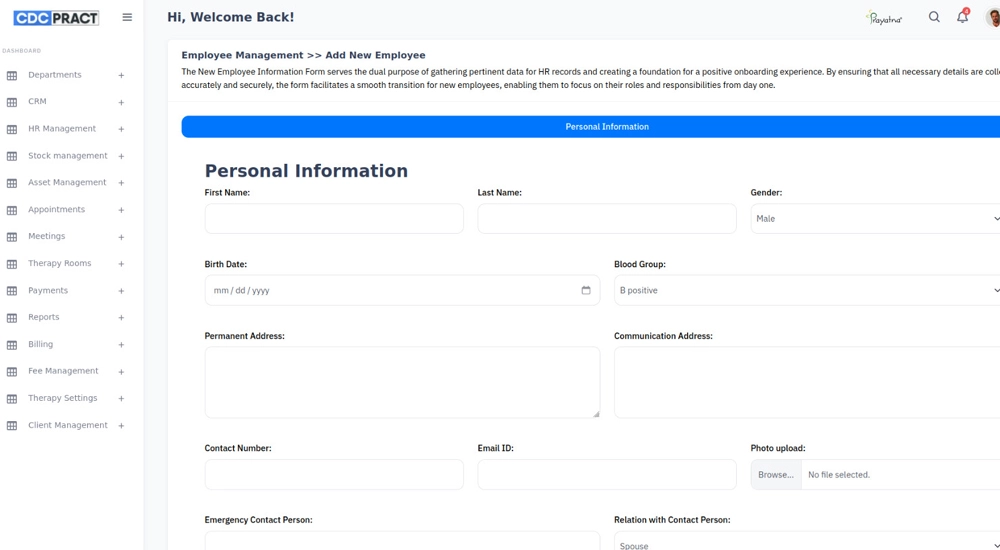This screenshot has height=550, width=1000.
Task: Click the hamburger menu toggle icon
Action: [x=127, y=17]
